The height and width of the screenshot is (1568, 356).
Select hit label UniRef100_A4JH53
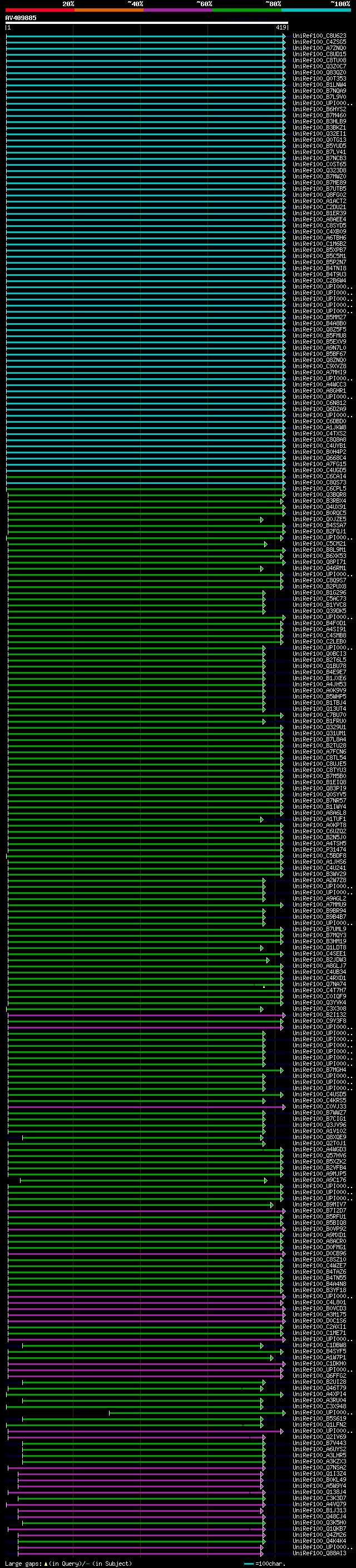319,684
